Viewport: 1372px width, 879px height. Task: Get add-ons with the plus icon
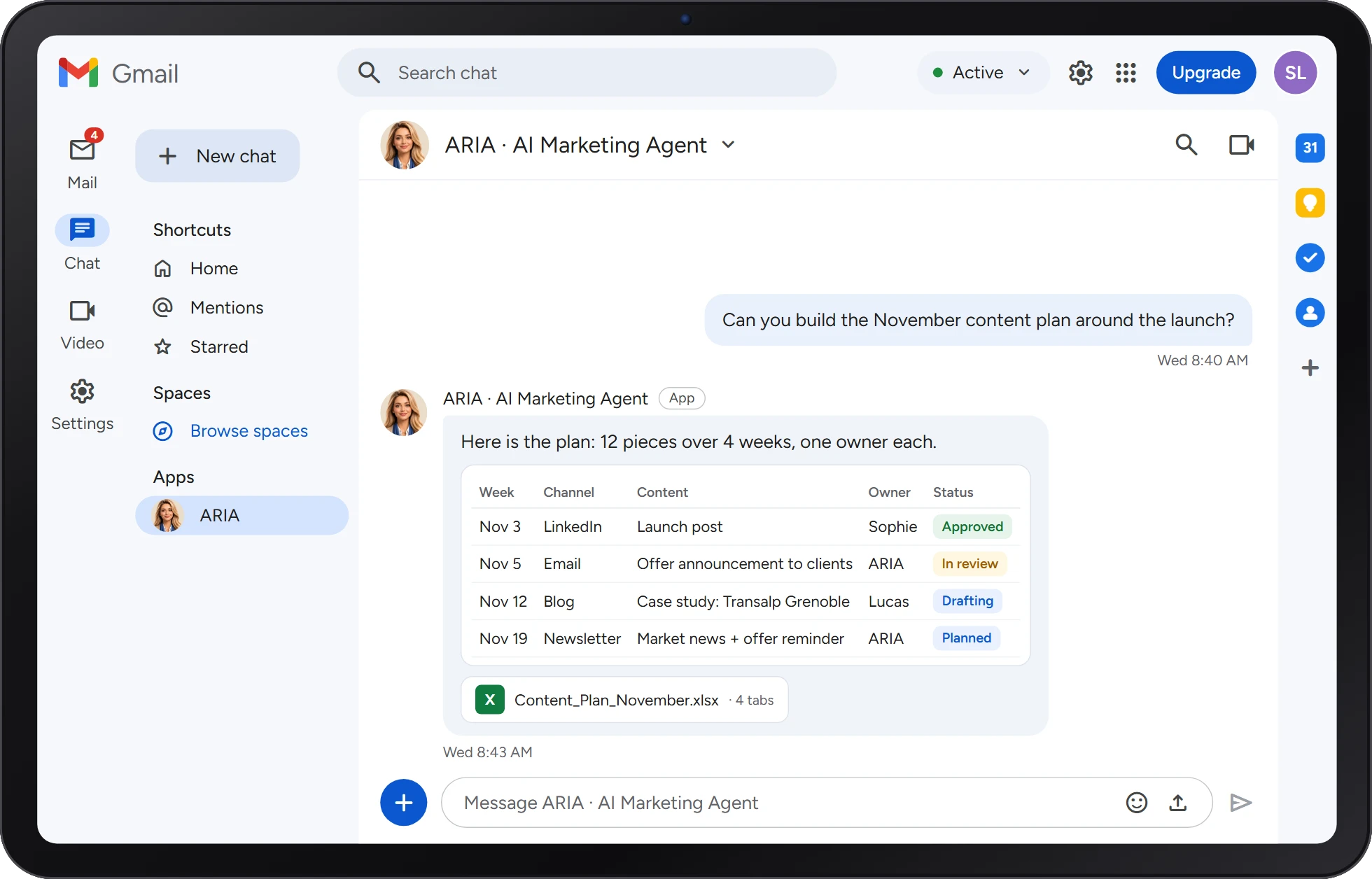pyautogui.click(x=1310, y=368)
